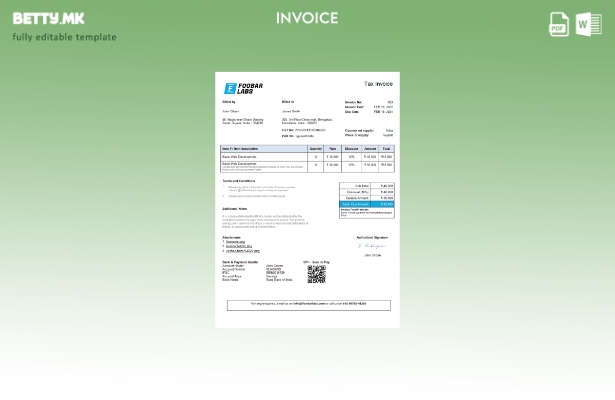Click the Foobar Labs logo
The width and height of the screenshot is (615, 400).
point(243,88)
